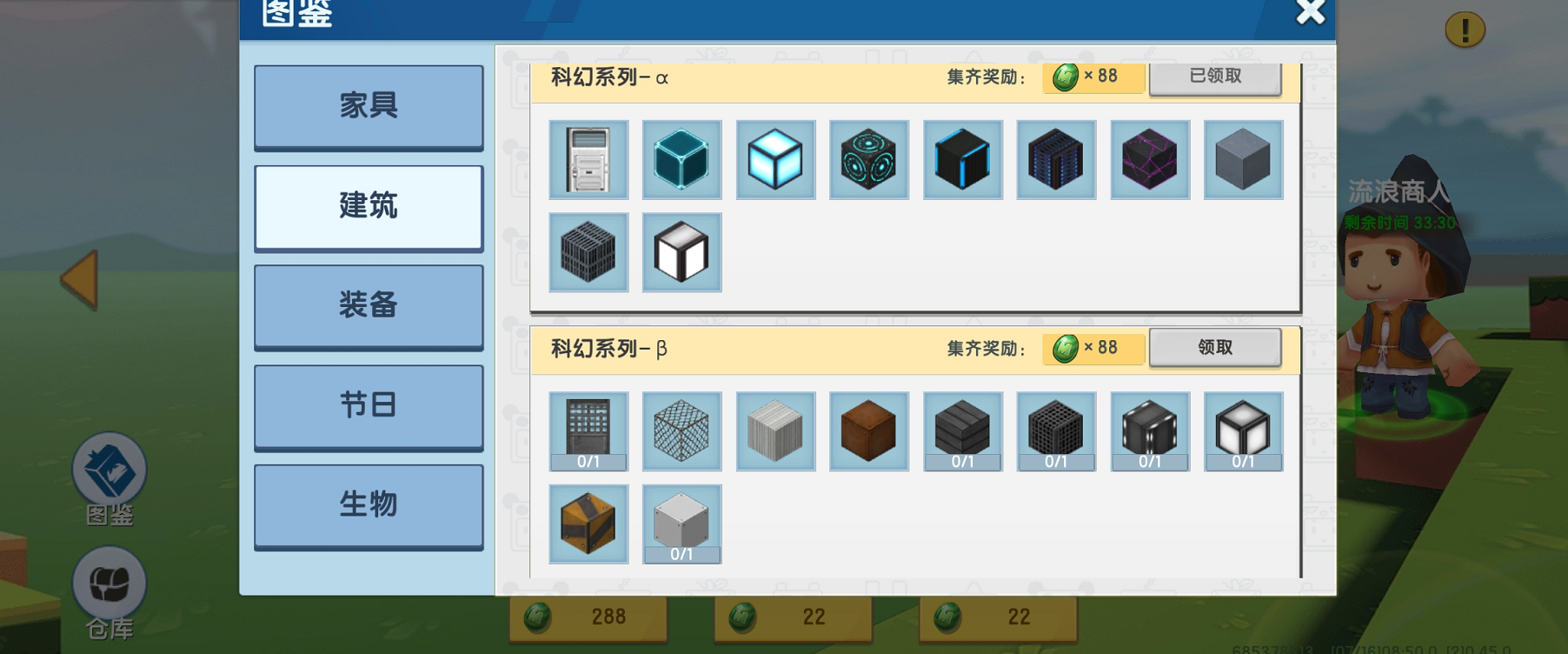This screenshot has height=654, width=1568.
Task: Select the 流浪商人 merchant character
Action: coord(1398,296)
